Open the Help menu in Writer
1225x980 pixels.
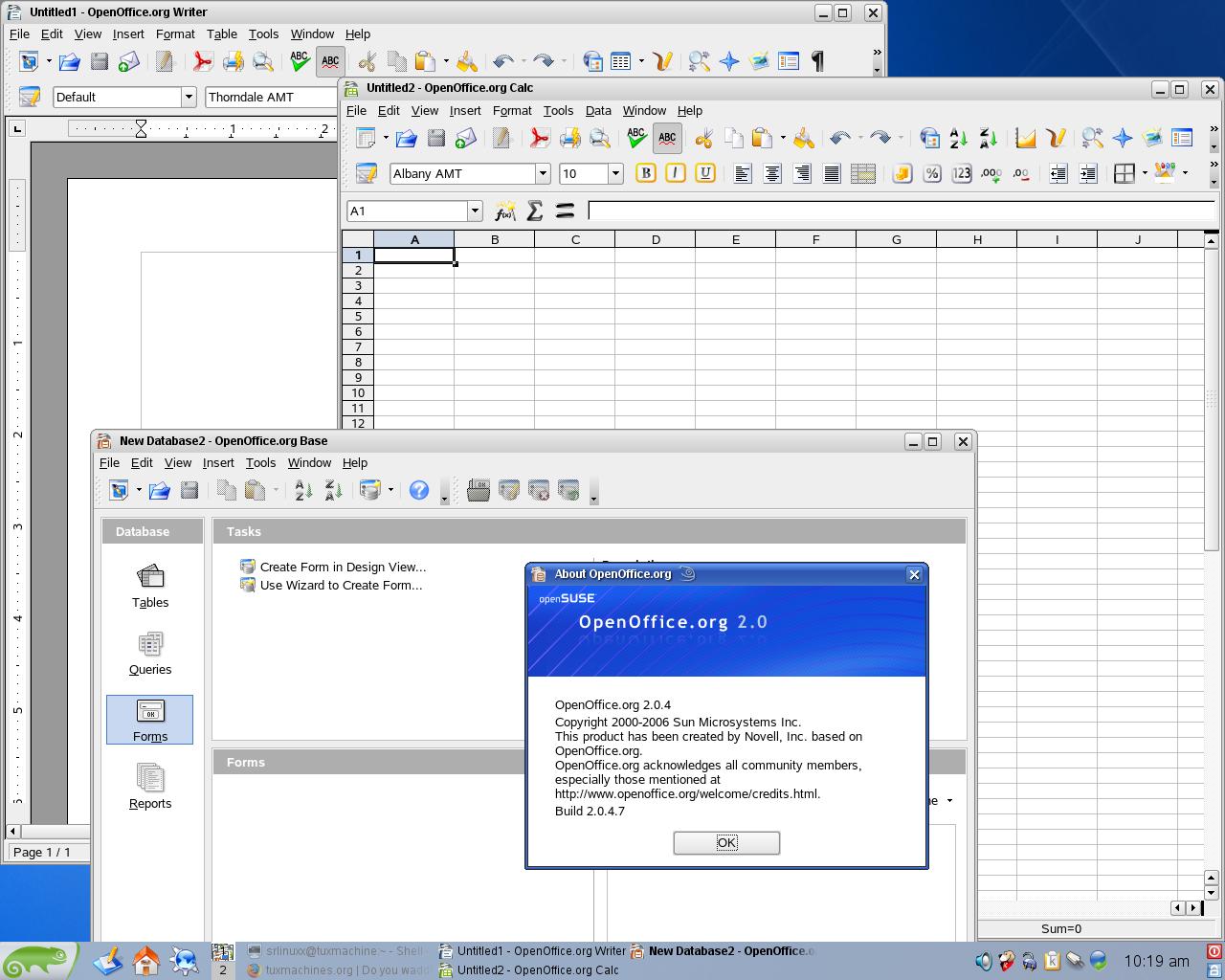pyautogui.click(x=358, y=33)
